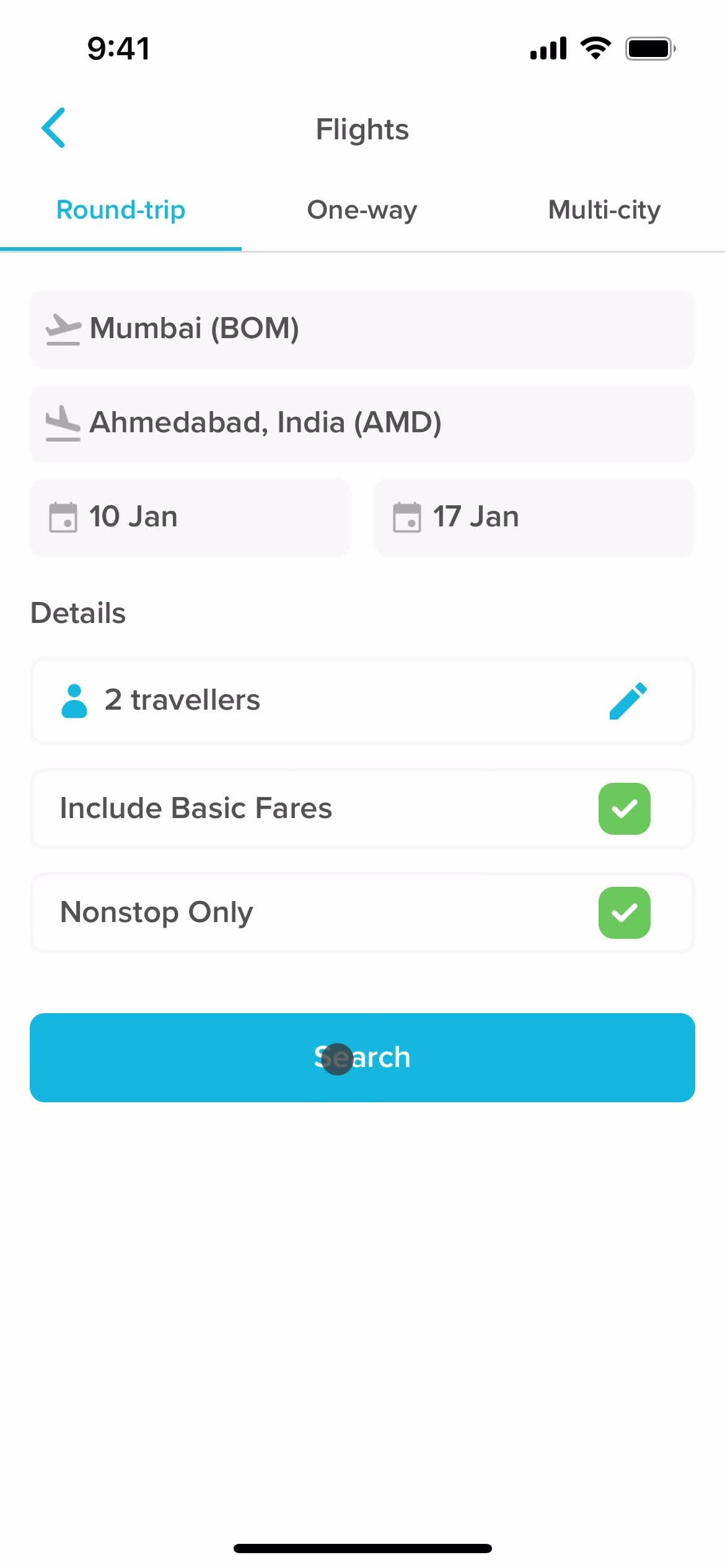Switch to the One-way tab

tap(362, 210)
